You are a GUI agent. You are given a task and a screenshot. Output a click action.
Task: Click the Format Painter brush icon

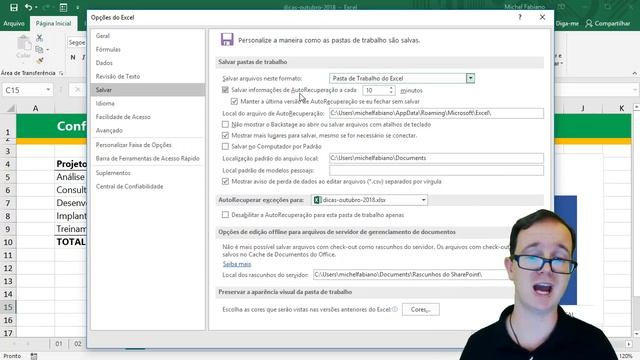click(40, 60)
